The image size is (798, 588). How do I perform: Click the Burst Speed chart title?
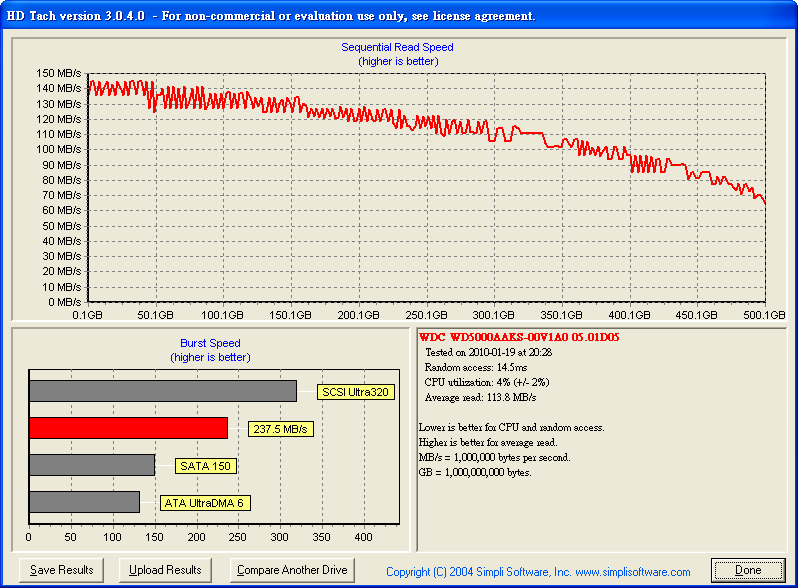pyautogui.click(x=210, y=343)
